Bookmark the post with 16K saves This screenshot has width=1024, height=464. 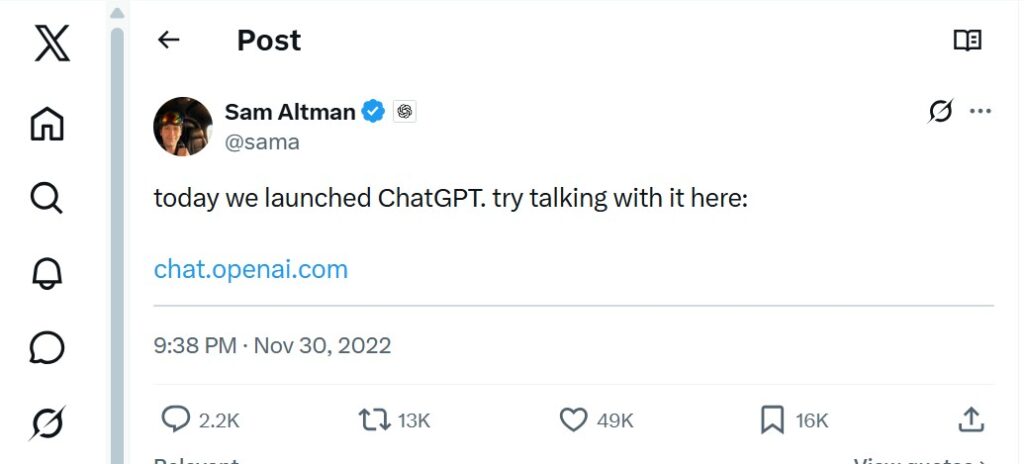[x=772, y=420]
